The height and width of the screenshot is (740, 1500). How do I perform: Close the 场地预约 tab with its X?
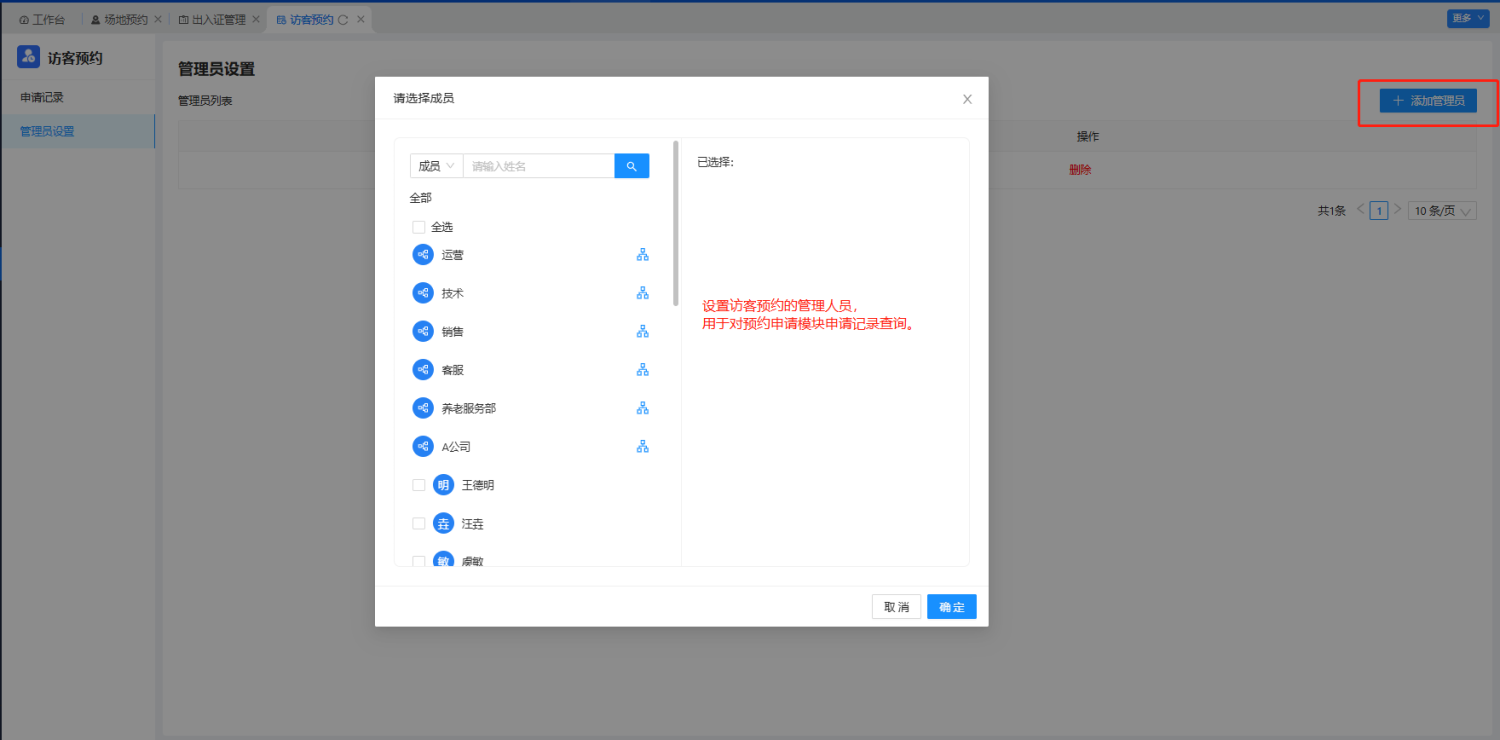coord(157,19)
